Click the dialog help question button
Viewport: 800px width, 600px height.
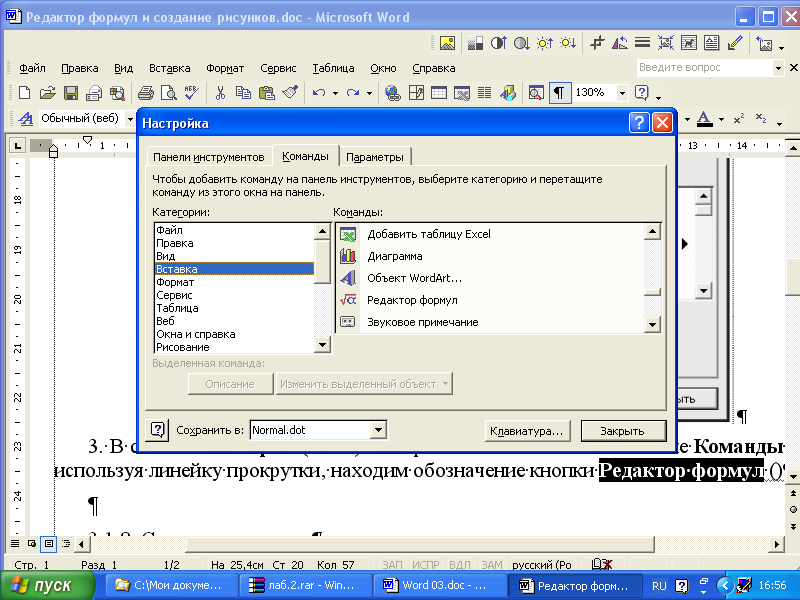click(639, 123)
